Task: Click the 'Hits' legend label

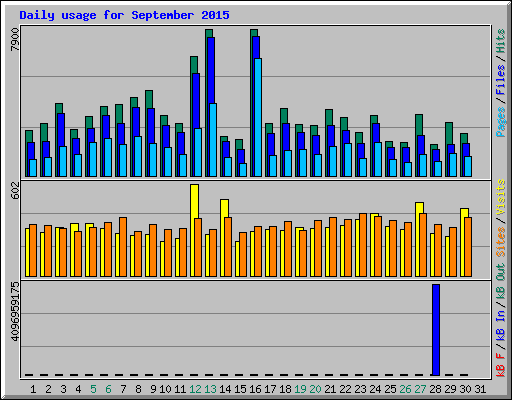Action: 500,41
